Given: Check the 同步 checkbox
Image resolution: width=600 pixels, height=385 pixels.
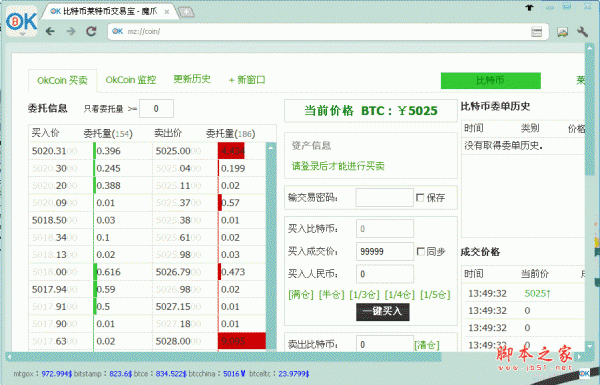Looking at the screenshot, I should [x=421, y=251].
